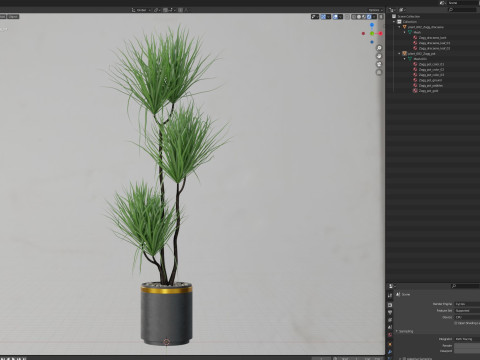Image resolution: width=480 pixels, height=360 pixels.
Task: Open the shading options dropdown arrow
Action: 374,17
